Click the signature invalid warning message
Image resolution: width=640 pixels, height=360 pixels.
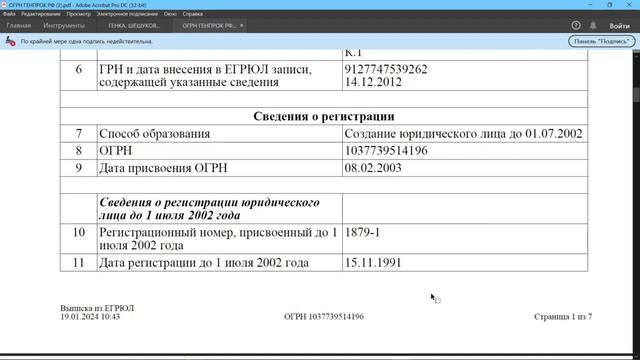point(87,41)
